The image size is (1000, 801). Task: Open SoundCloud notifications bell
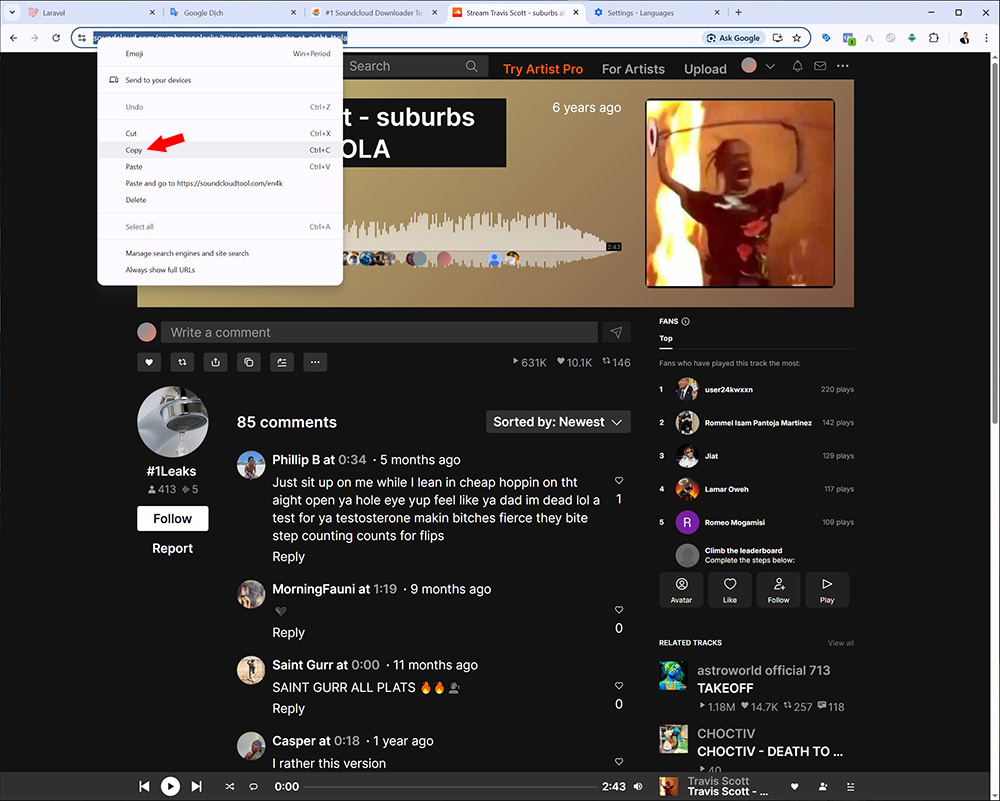pyautogui.click(x=796, y=68)
